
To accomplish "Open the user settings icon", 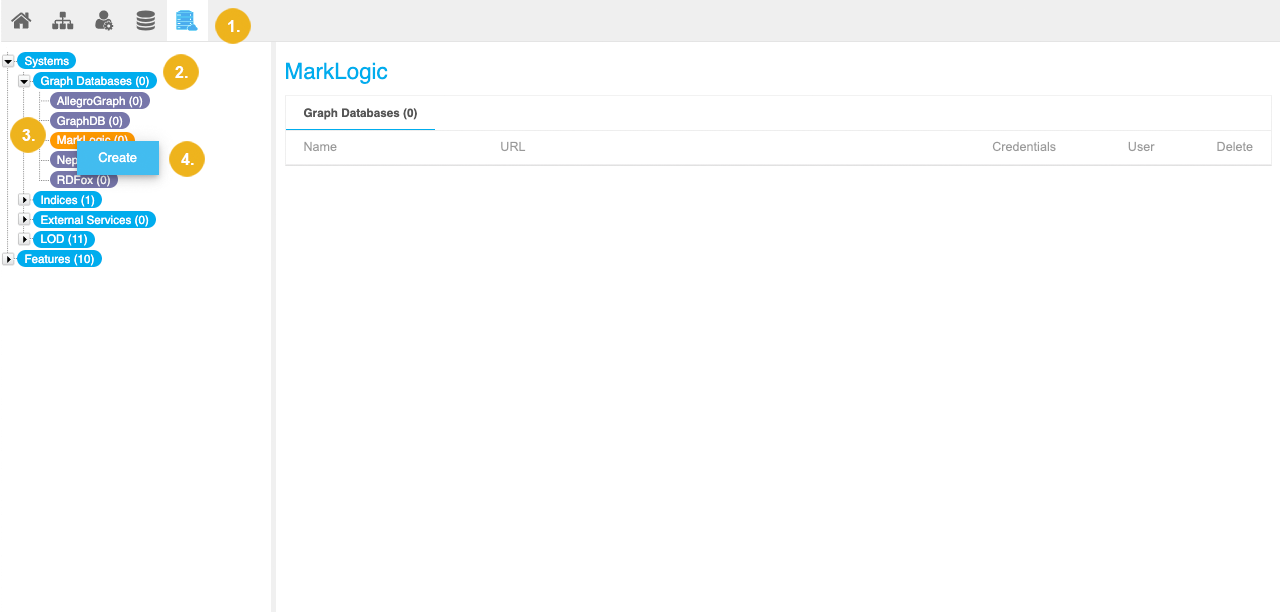I will point(104,20).
